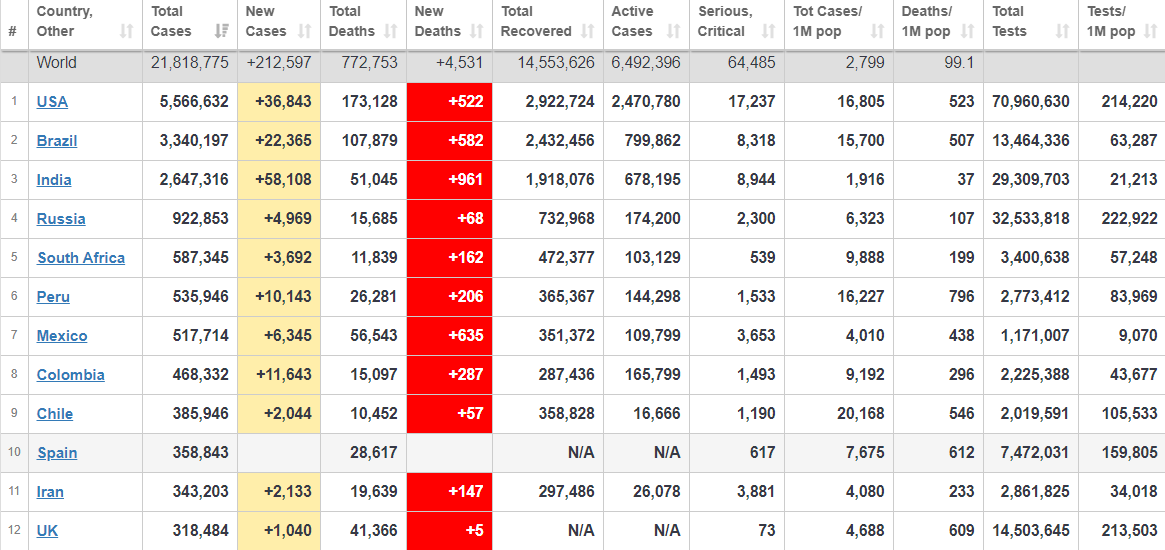Select World new deaths +4,531

tap(461, 63)
